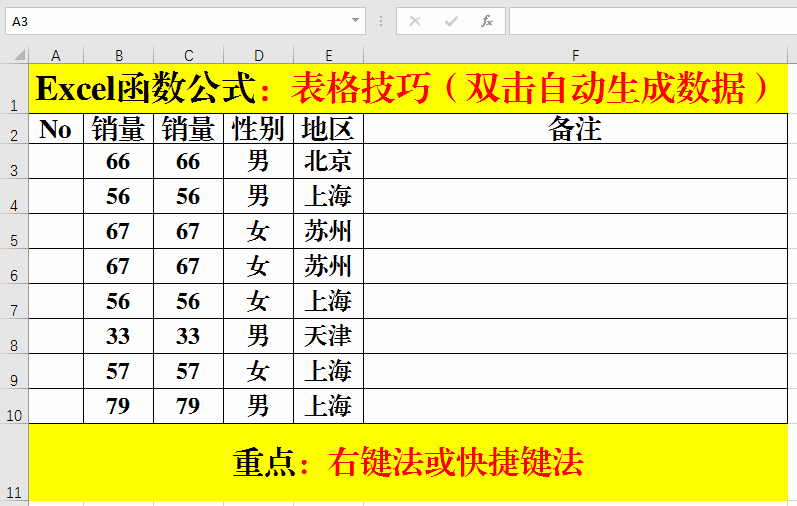Select row 10 header

point(14,406)
